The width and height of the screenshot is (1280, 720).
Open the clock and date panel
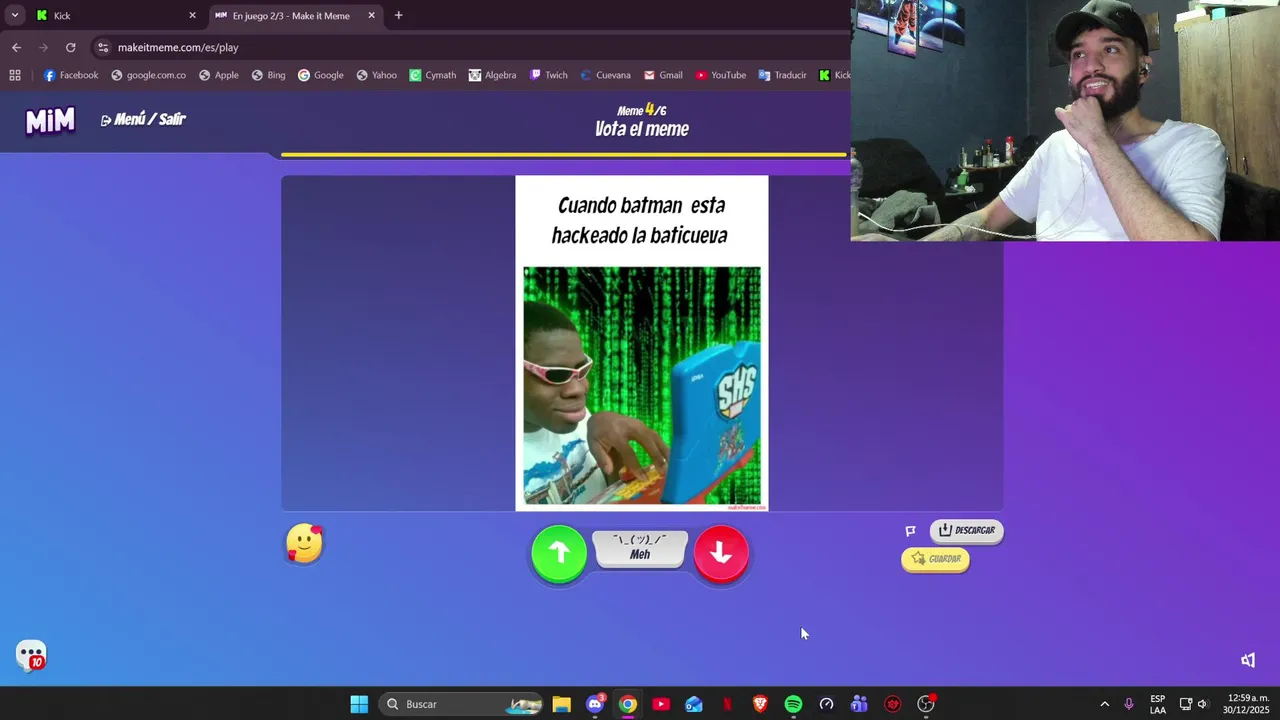pyautogui.click(x=1247, y=704)
